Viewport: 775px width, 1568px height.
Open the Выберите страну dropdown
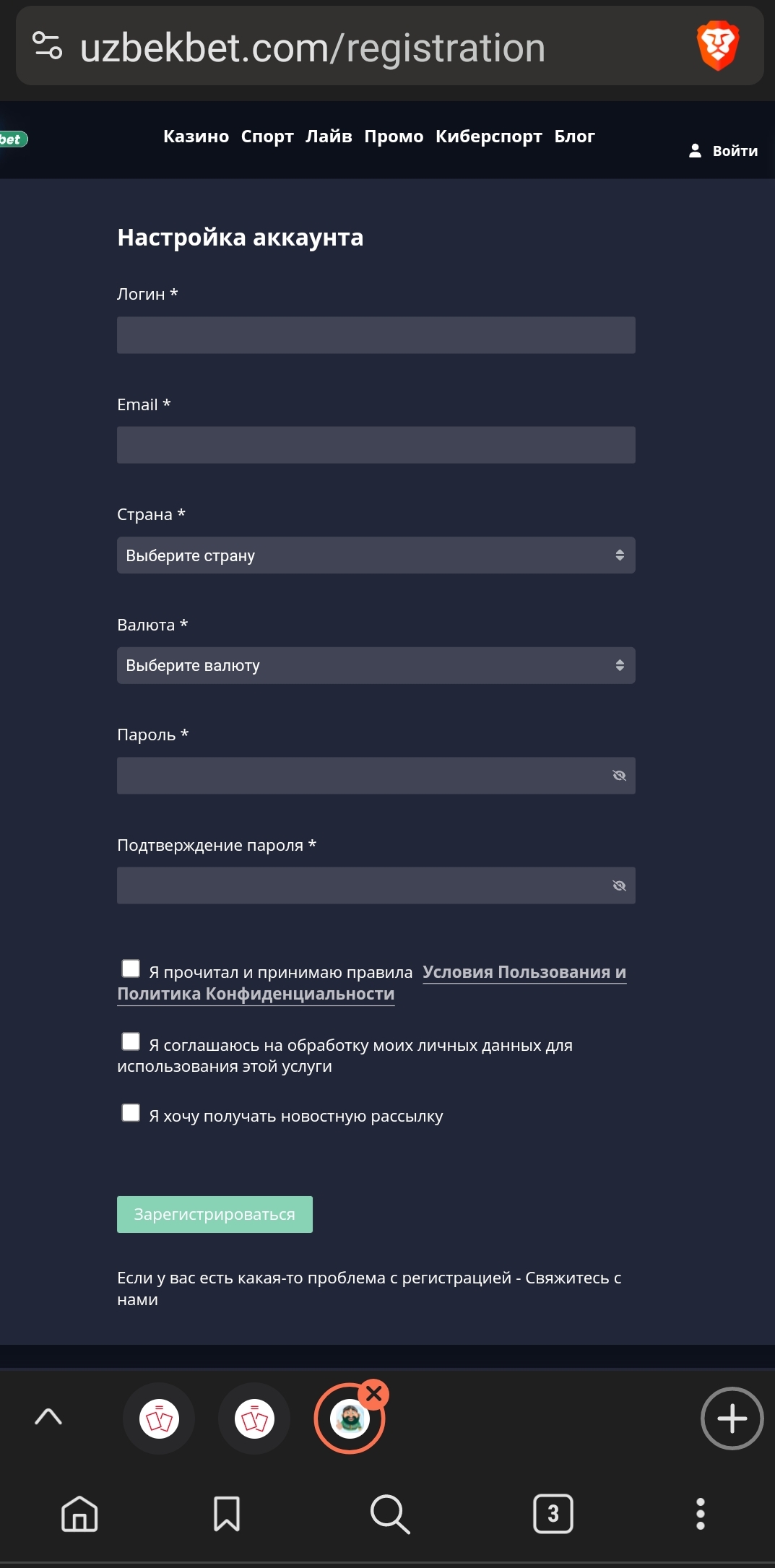(376, 555)
